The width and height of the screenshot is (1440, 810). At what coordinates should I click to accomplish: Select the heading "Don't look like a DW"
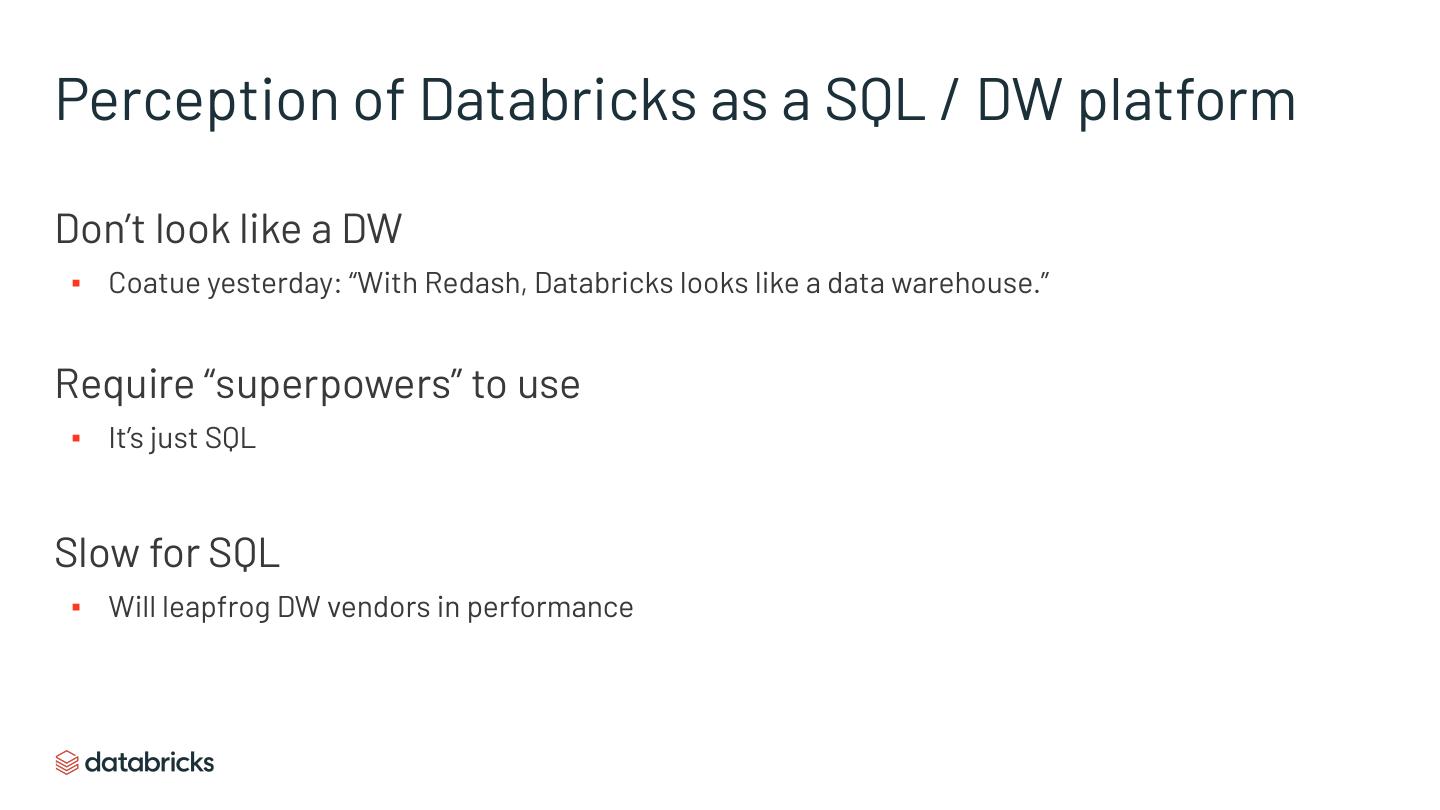228,229
